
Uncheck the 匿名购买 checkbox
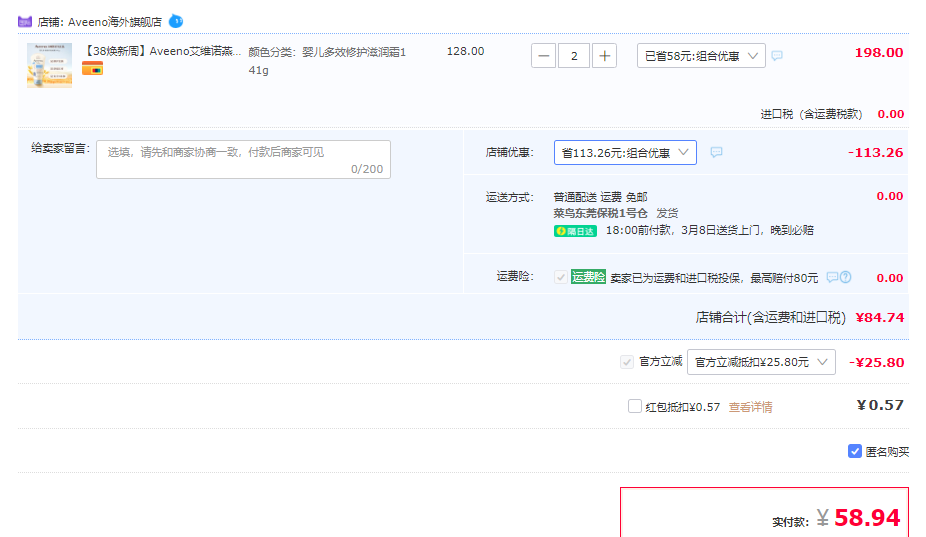[x=855, y=451]
